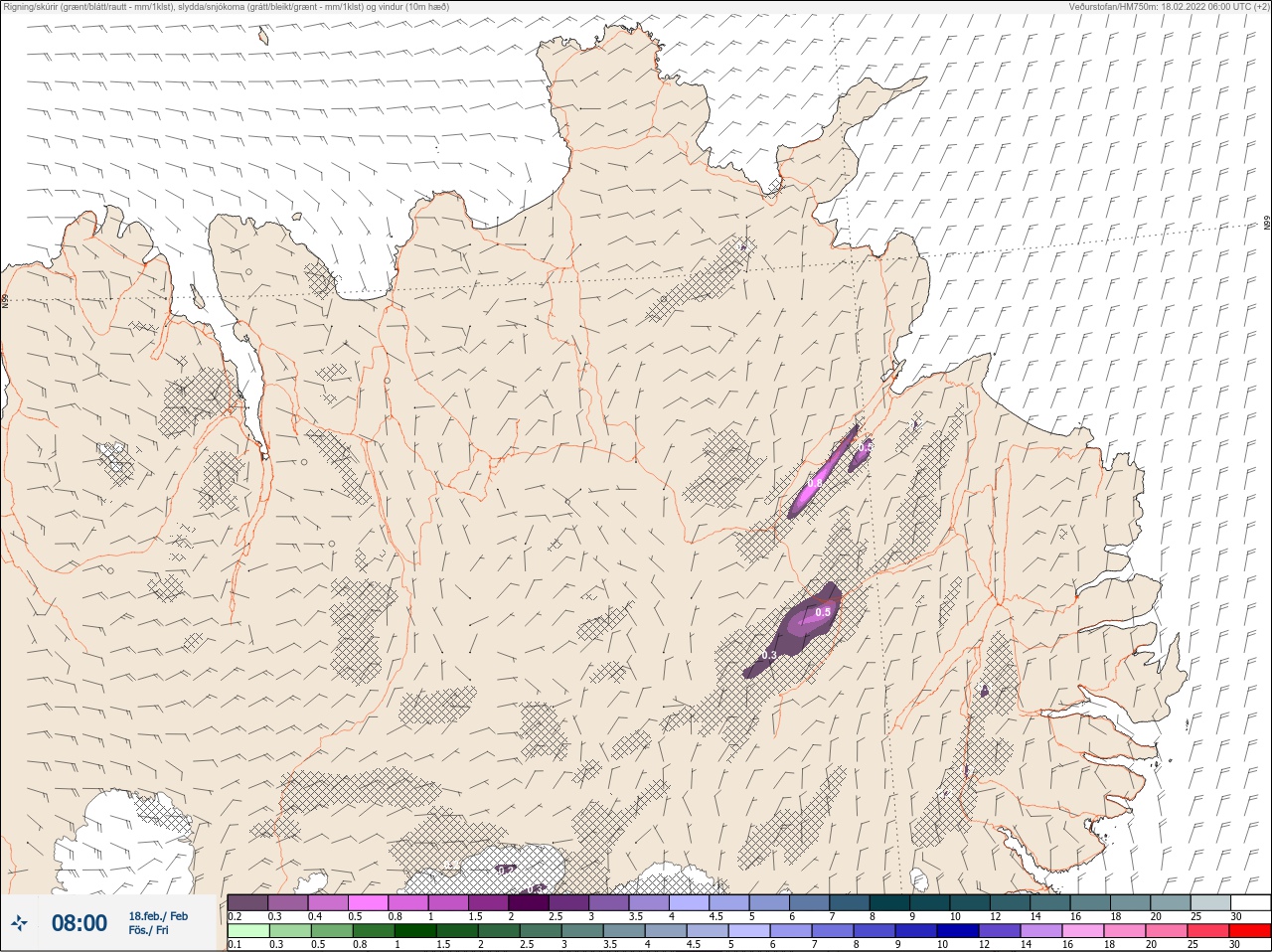Screen dimensions: 1272x952
Task: Select the '18.feb./ Feb' date label
Action: (x=158, y=916)
